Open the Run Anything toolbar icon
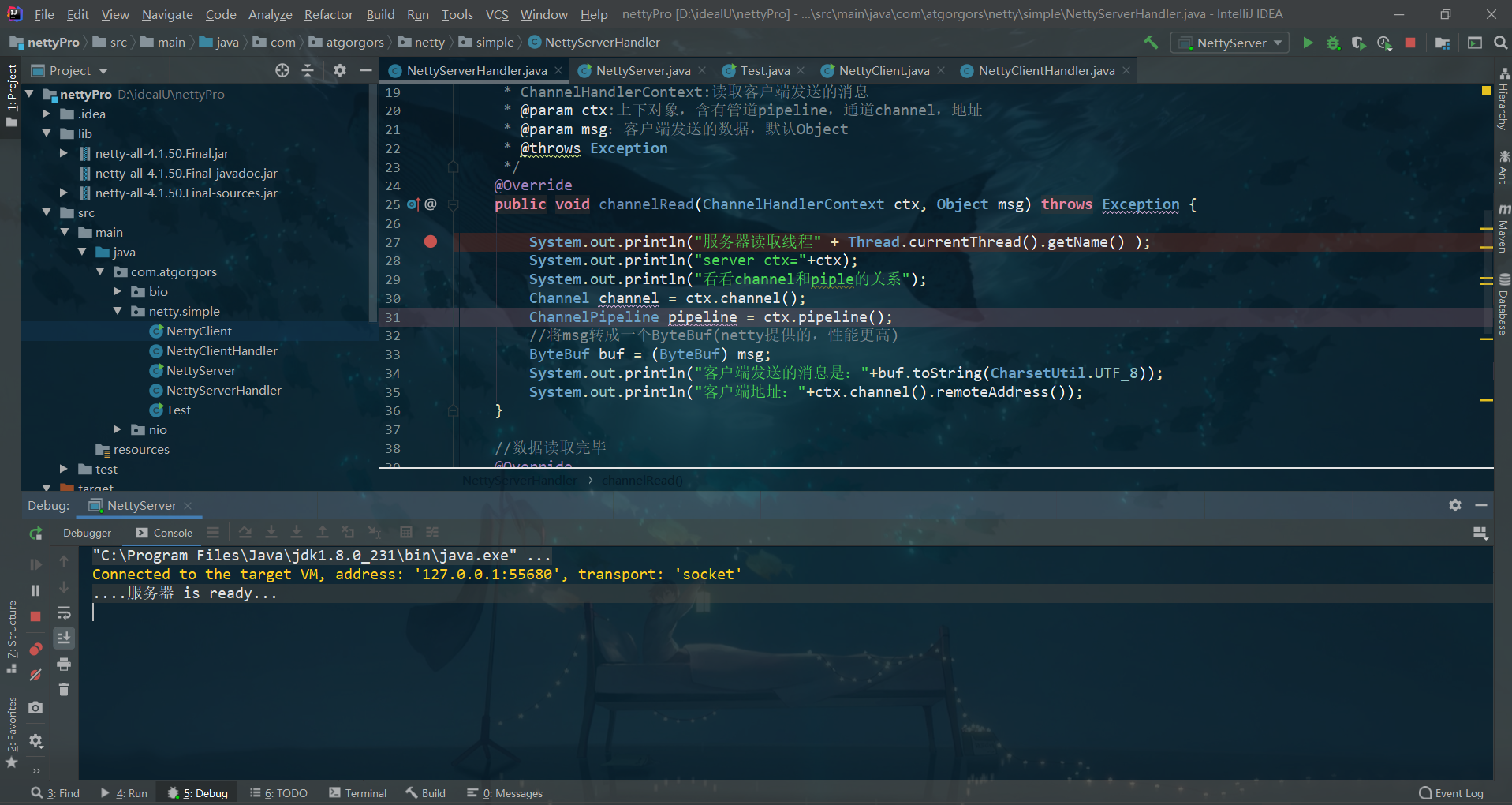Viewport: 1512px width, 805px height. pyautogui.click(x=1475, y=43)
